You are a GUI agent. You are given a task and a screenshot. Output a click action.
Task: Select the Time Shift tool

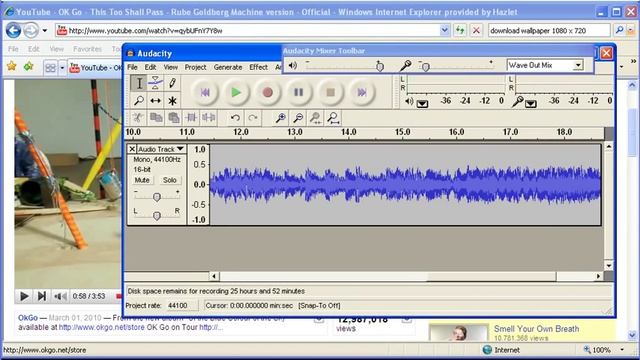coord(156,100)
